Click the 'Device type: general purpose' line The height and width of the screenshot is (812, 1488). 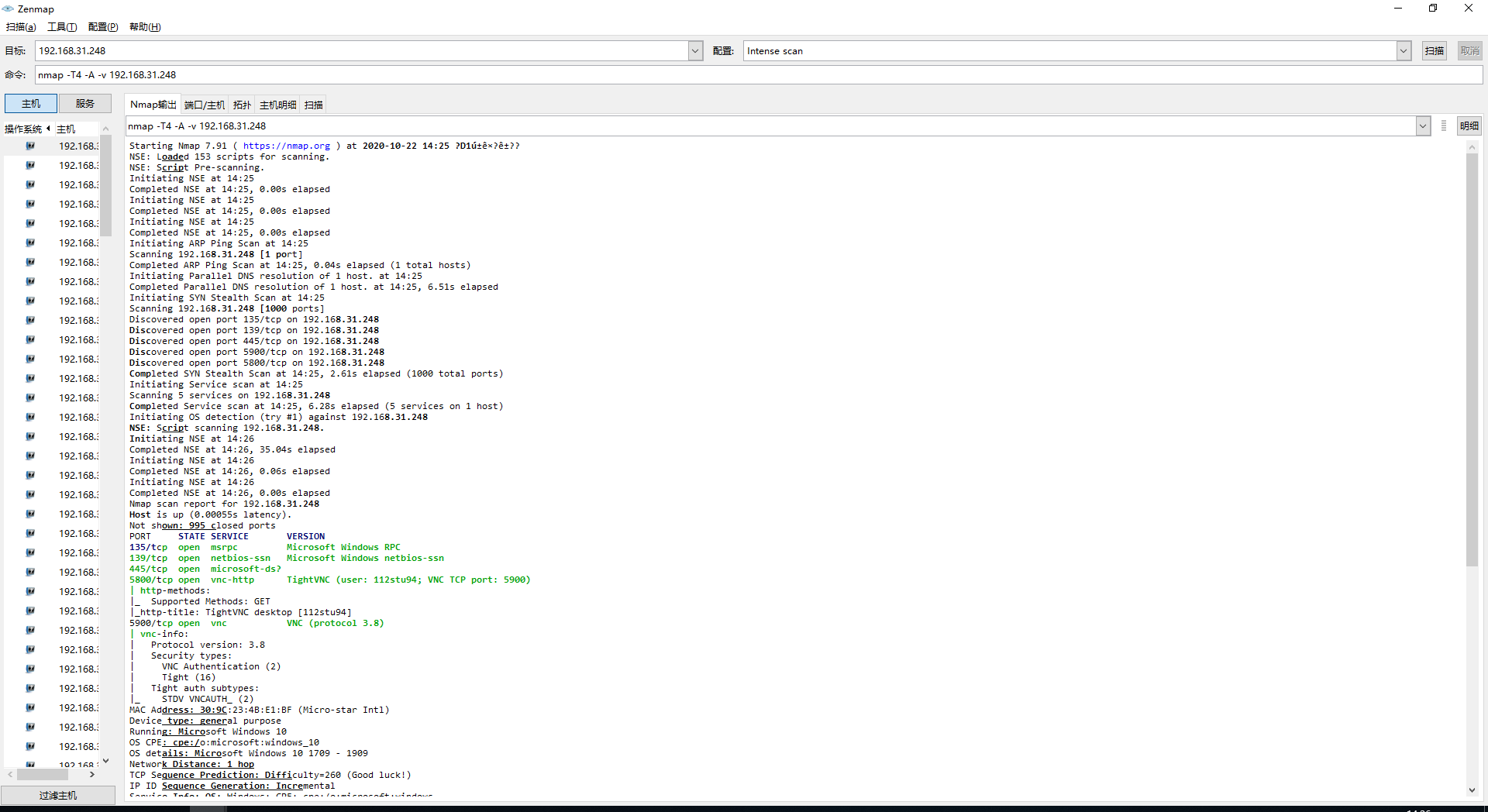[x=205, y=721]
